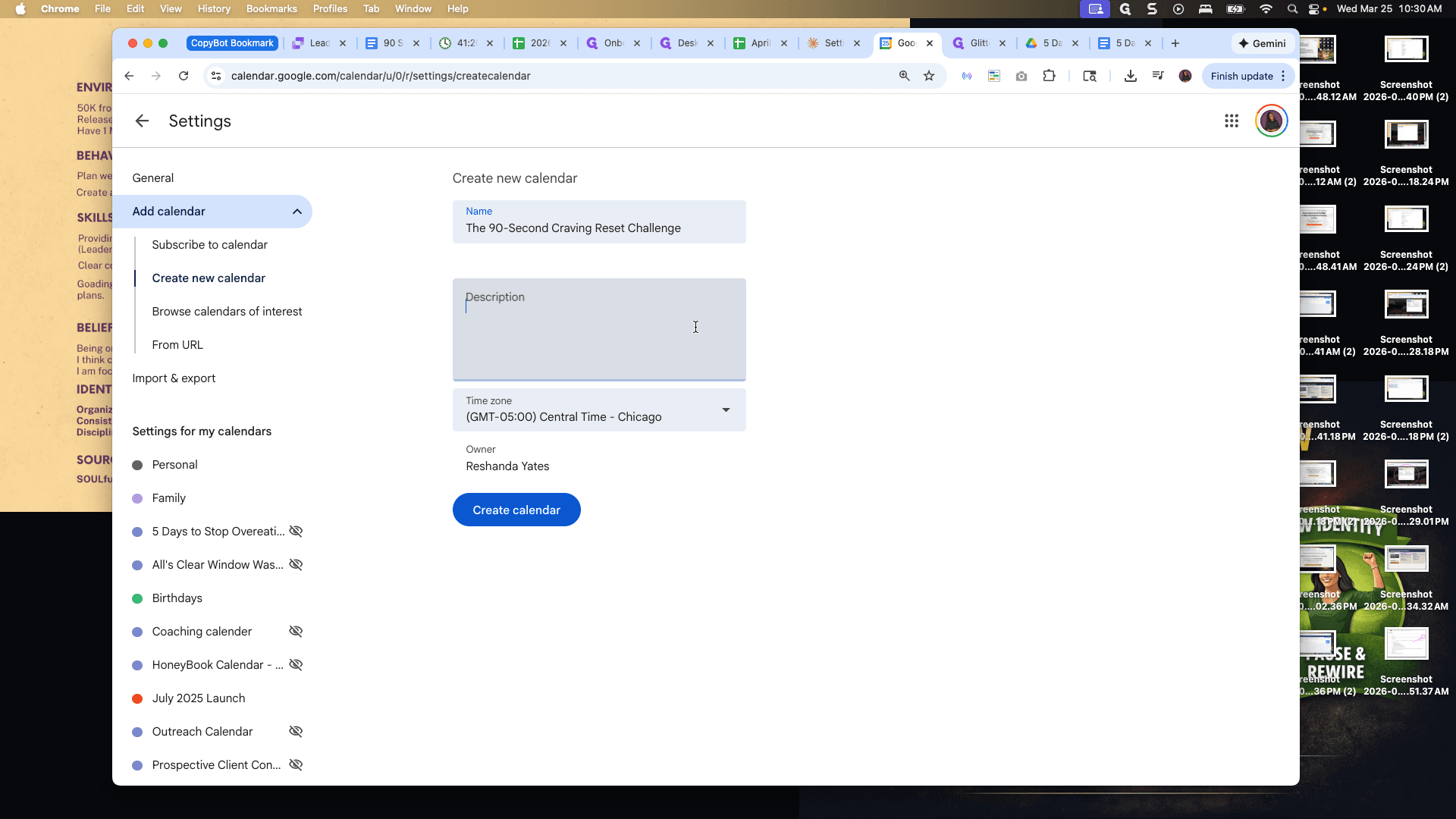Open a new browser tab

1175,43
